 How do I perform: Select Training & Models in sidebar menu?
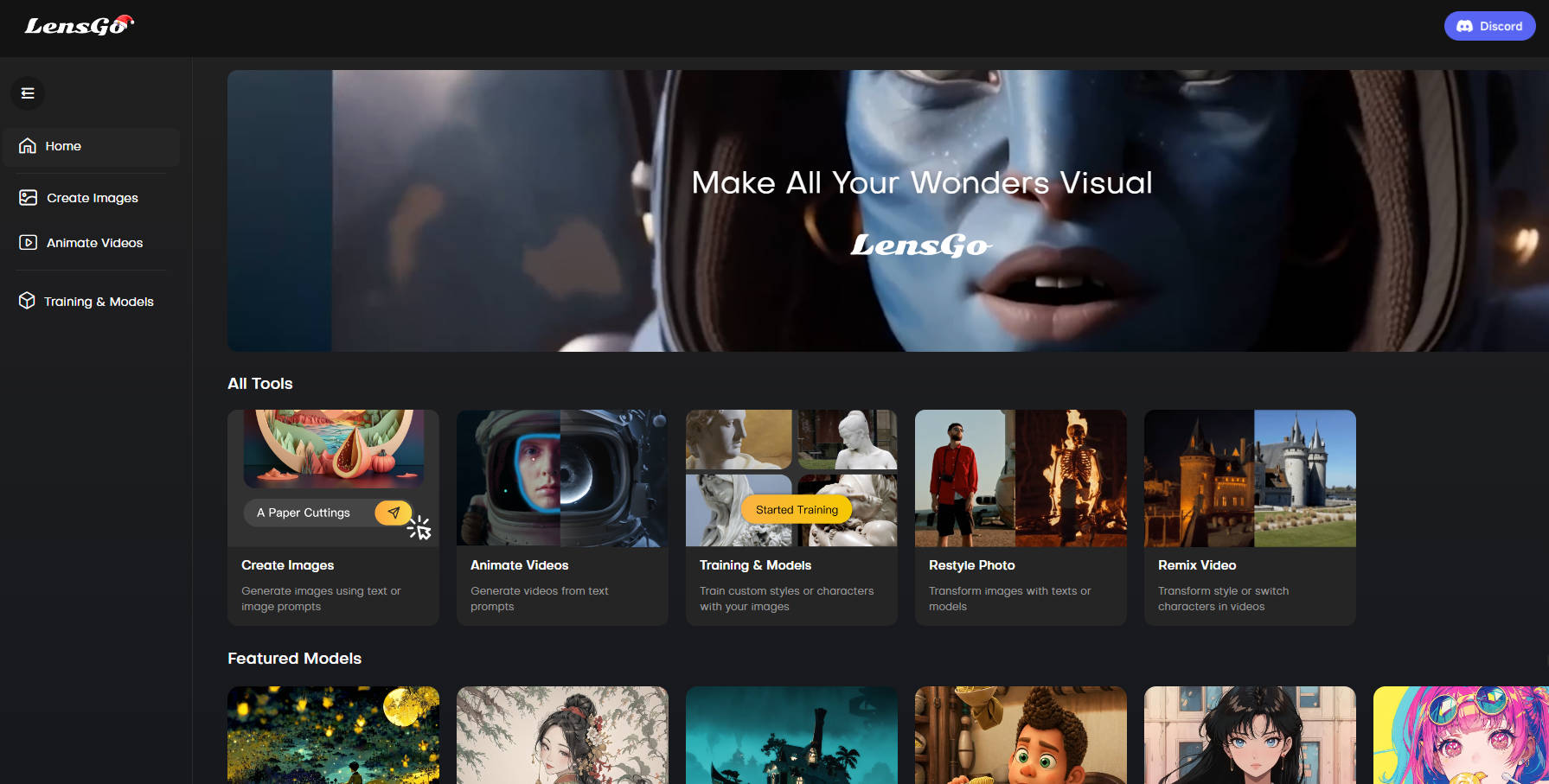coord(99,302)
